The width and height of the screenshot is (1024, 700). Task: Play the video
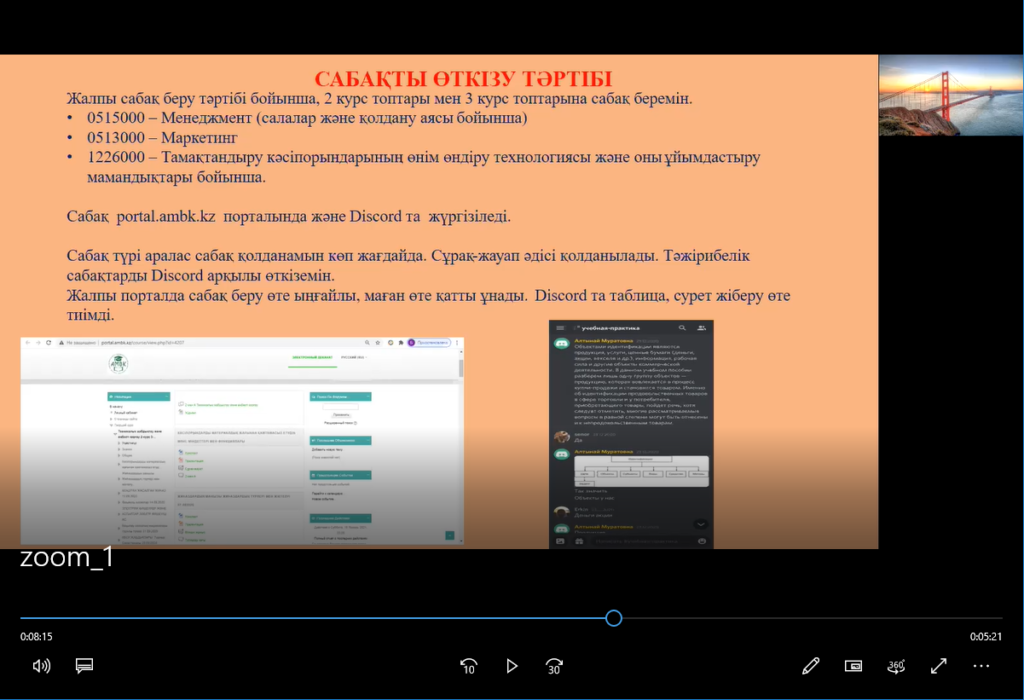point(511,665)
